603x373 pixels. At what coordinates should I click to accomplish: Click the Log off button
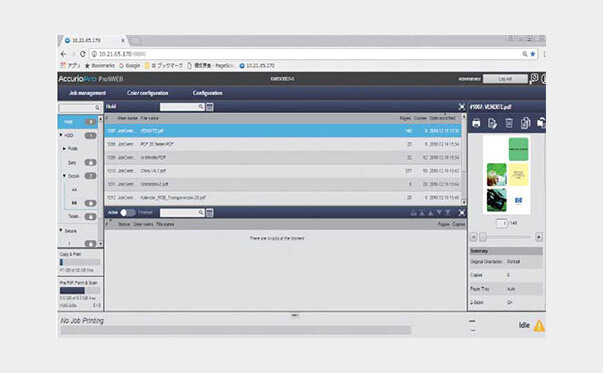[x=505, y=79]
